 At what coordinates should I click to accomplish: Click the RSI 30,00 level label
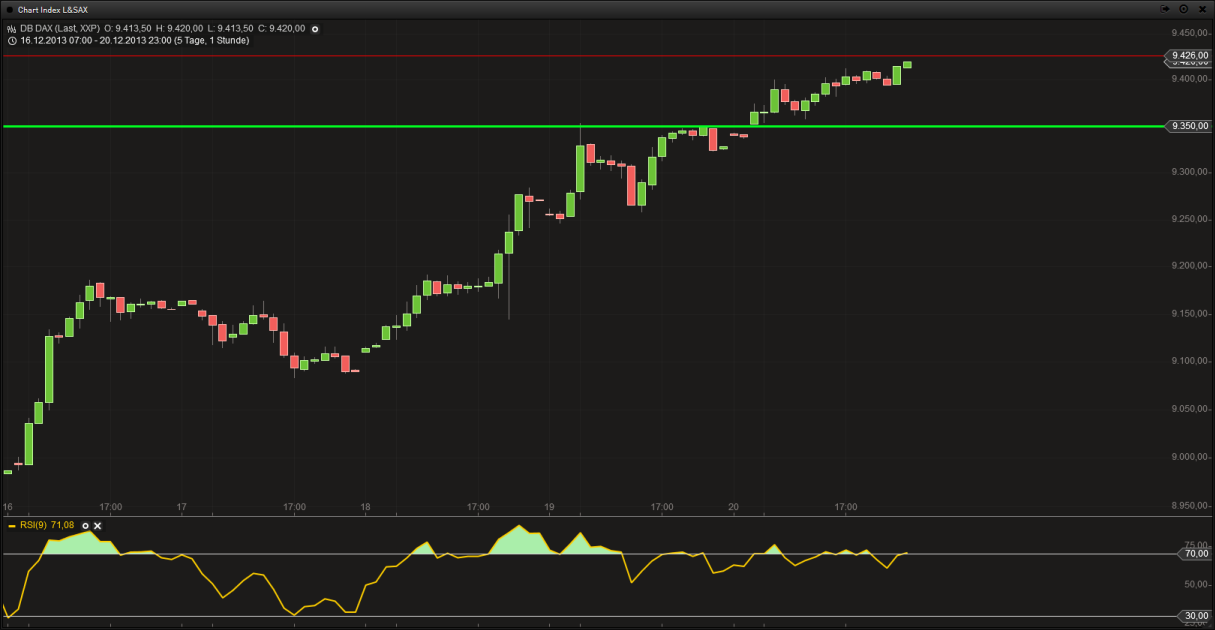tap(1196, 616)
